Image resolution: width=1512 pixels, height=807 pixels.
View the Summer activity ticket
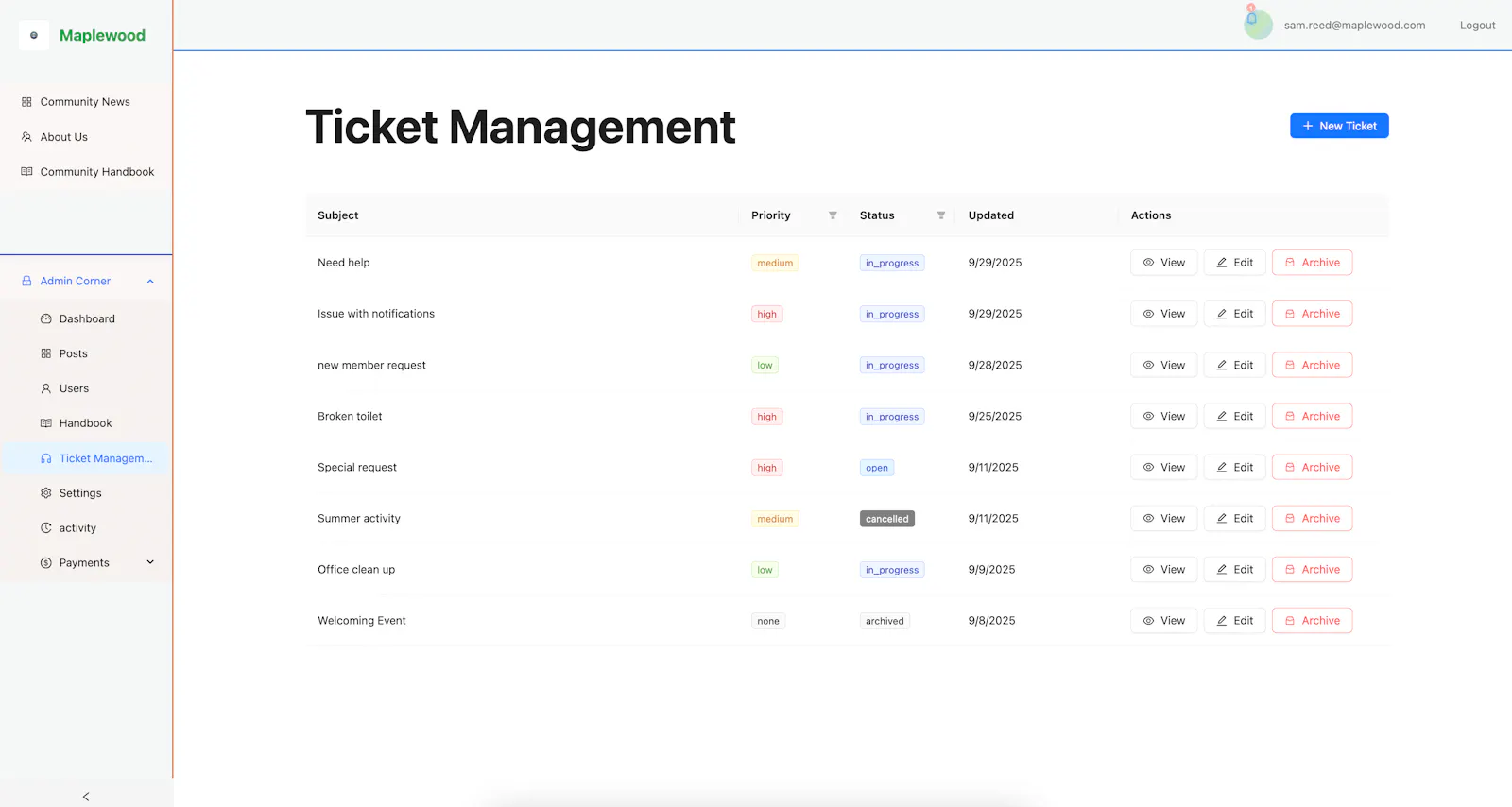tap(1164, 519)
